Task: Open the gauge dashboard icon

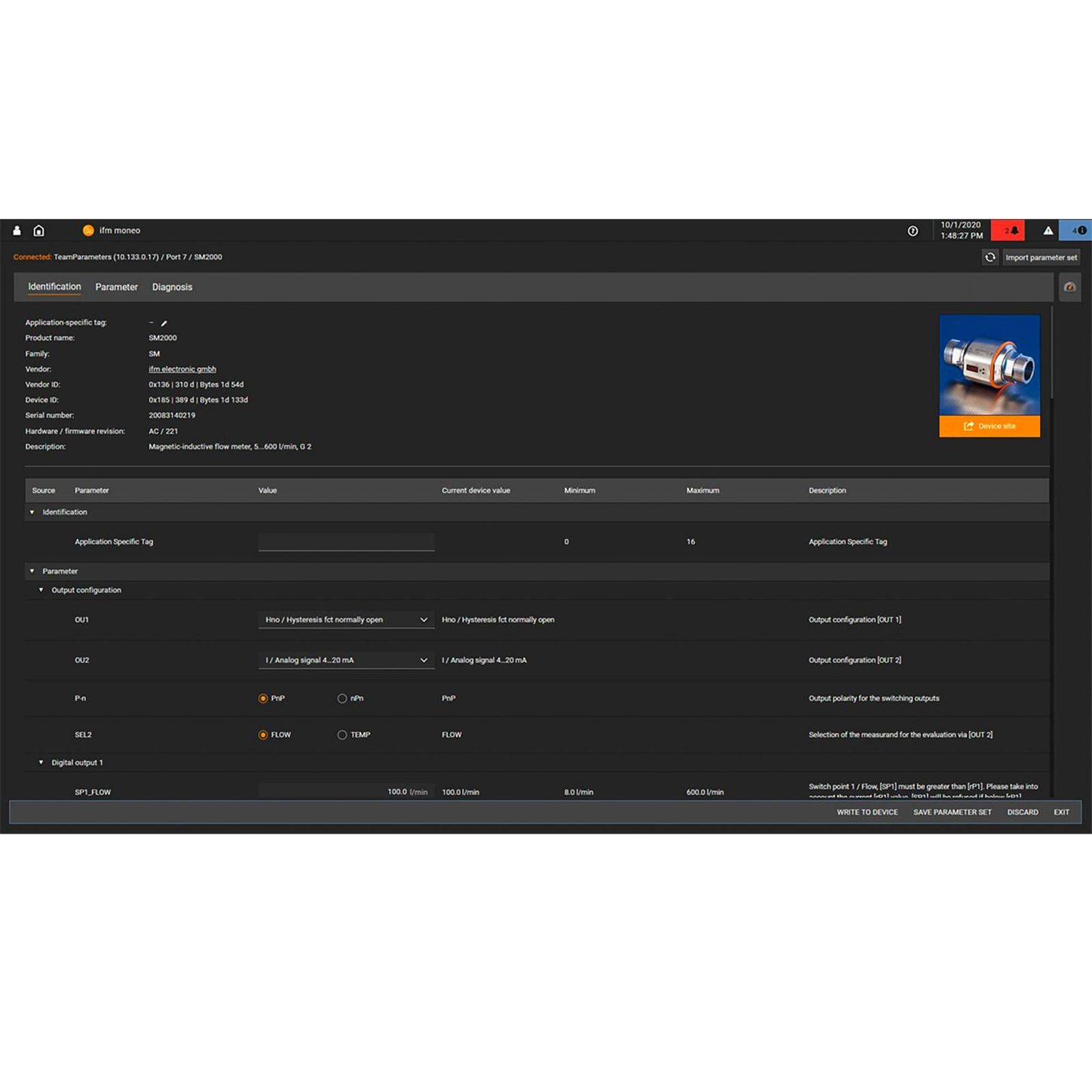Action: tap(1069, 287)
